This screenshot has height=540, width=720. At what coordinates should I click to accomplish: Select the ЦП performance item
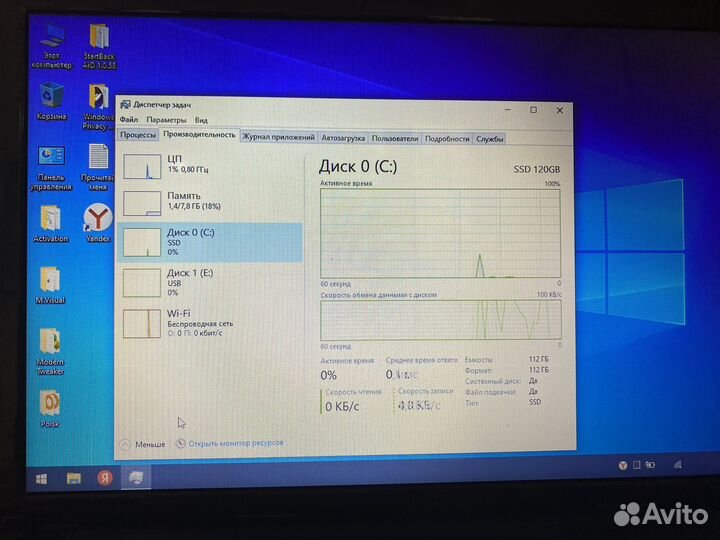pos(211,165)
